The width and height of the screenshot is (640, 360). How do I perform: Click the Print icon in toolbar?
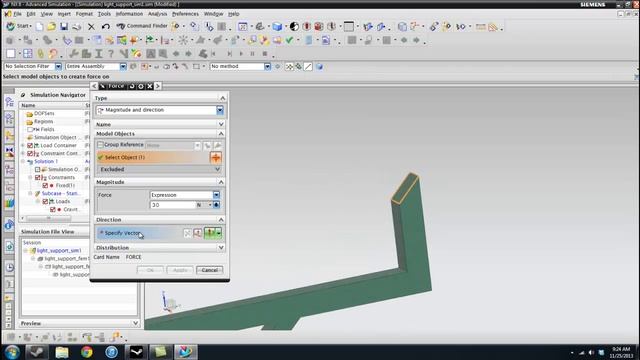[x=77, y=27]
